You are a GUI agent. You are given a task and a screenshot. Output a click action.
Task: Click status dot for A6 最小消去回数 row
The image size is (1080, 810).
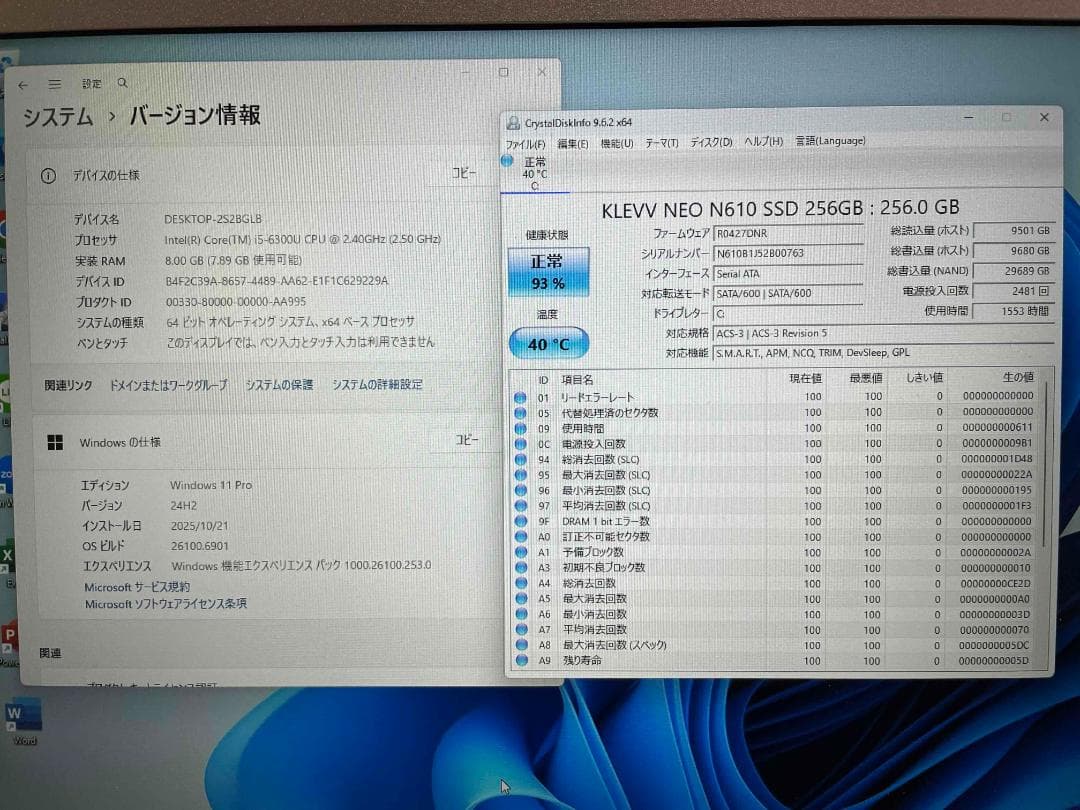[x=521, y=614]
